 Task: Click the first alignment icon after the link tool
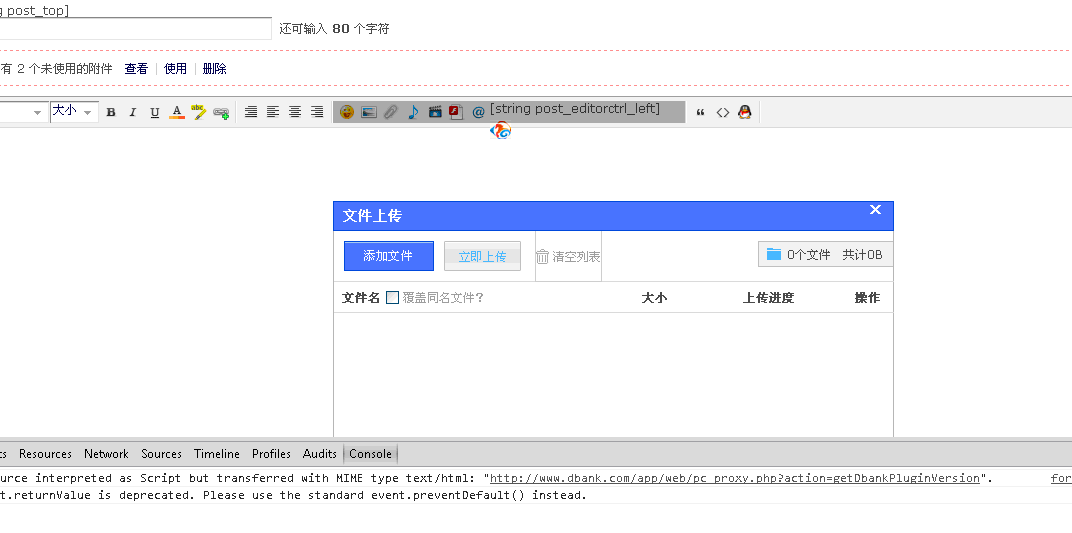click(x=251, y=112)
